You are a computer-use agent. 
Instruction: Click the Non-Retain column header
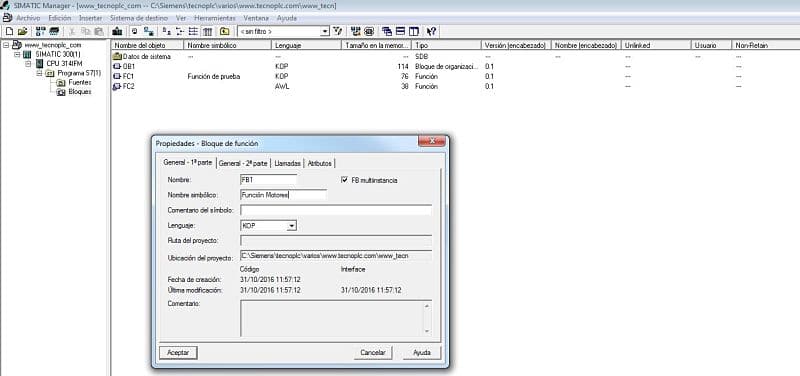[x=765, y=45]
